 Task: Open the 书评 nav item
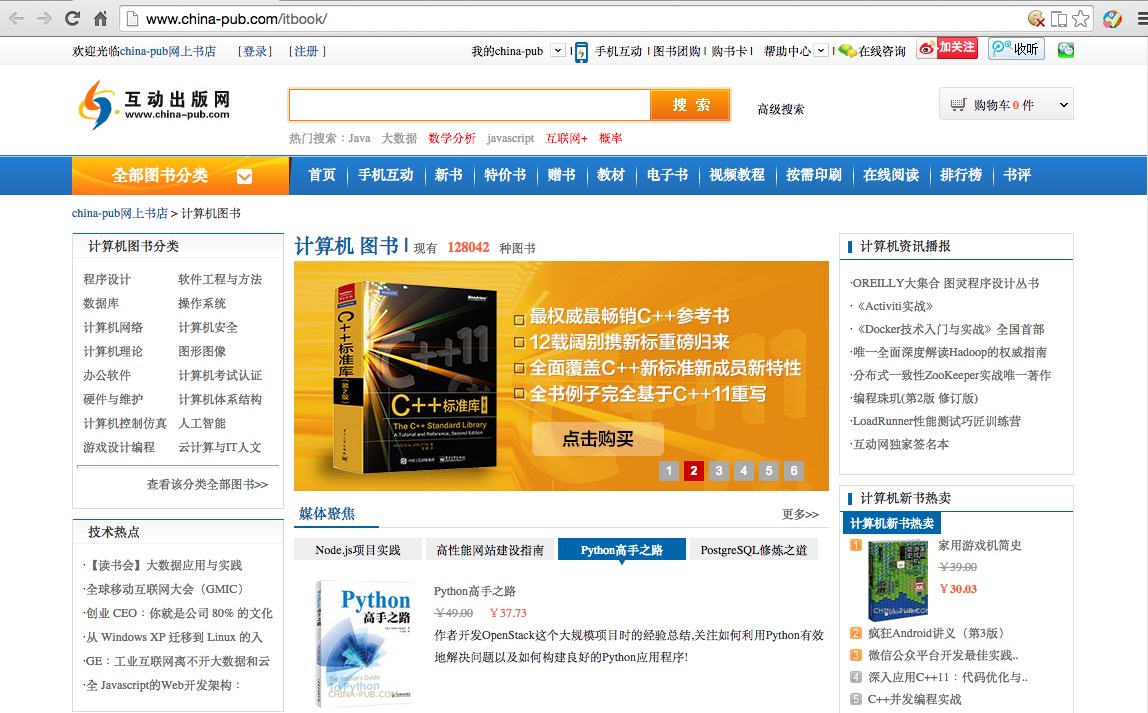point(1017,175)
